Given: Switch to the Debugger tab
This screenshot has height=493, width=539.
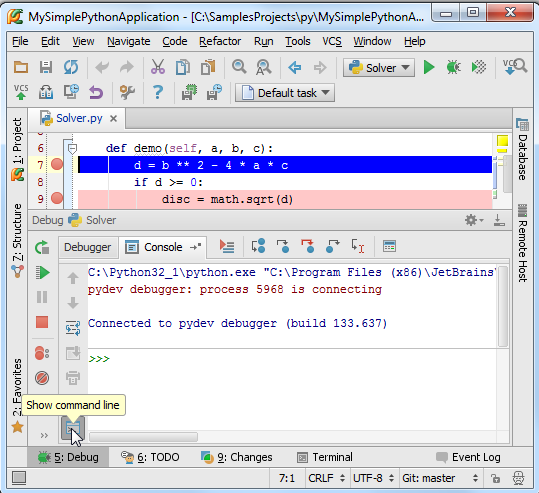Looking at the screenshot, I should coord(87,247).
